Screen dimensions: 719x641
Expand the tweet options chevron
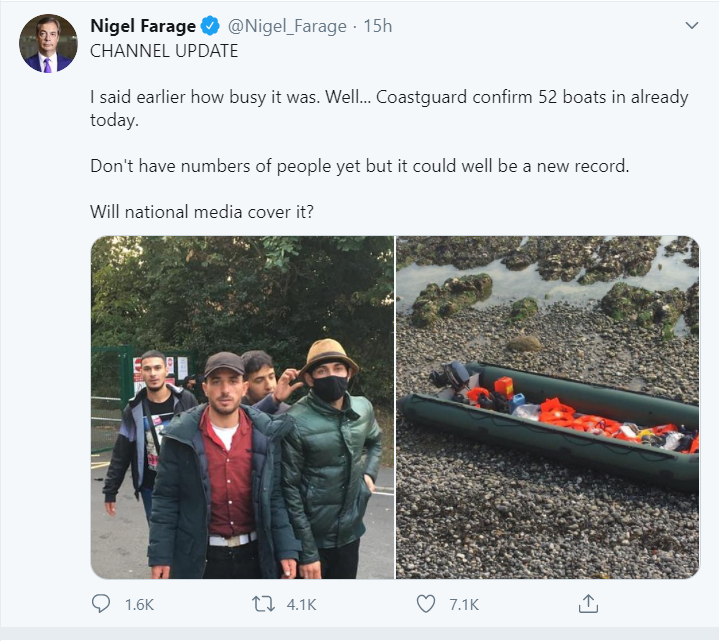(x=690, y=25)
